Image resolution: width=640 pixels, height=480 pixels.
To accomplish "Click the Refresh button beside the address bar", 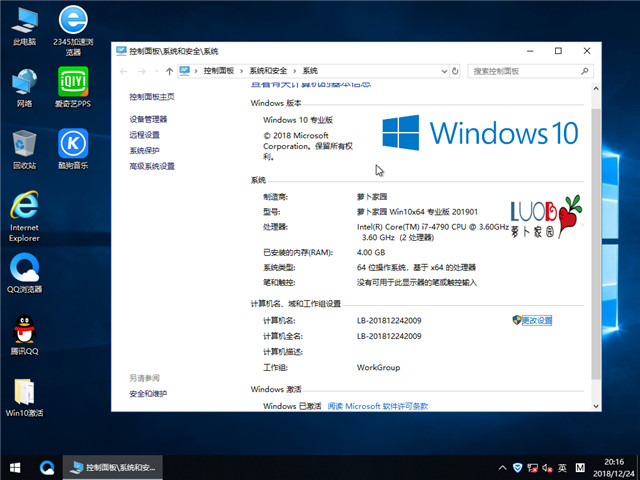I will (455, 71).
